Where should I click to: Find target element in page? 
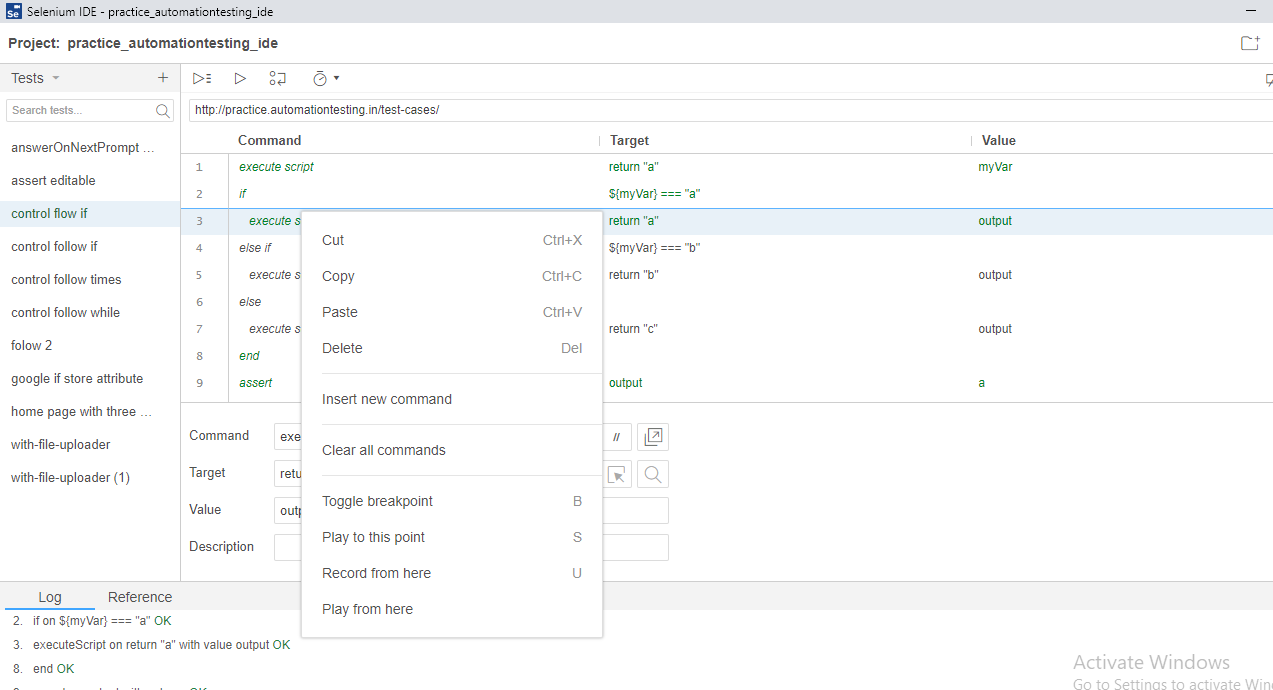tap(653, 474)
